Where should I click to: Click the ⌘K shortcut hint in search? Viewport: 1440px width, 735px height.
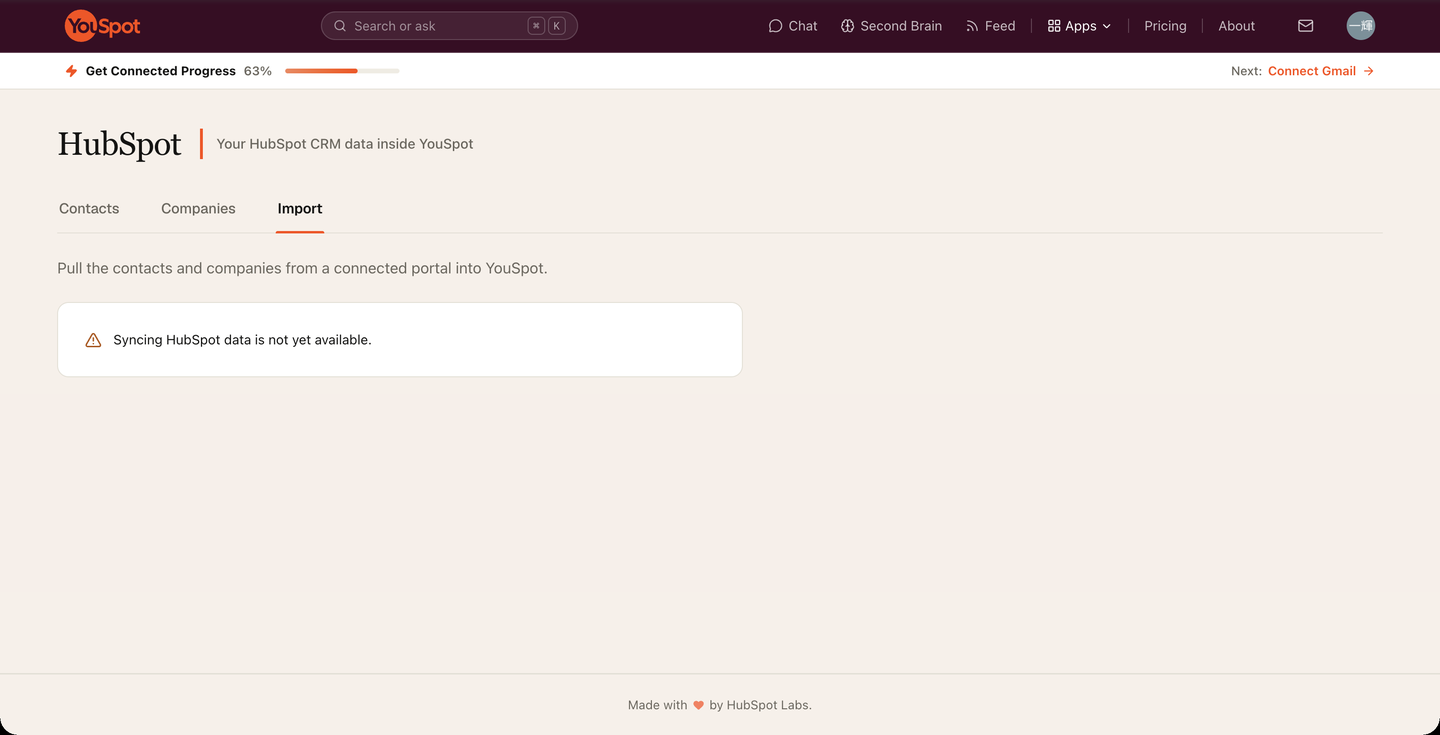tap(547, 26)
